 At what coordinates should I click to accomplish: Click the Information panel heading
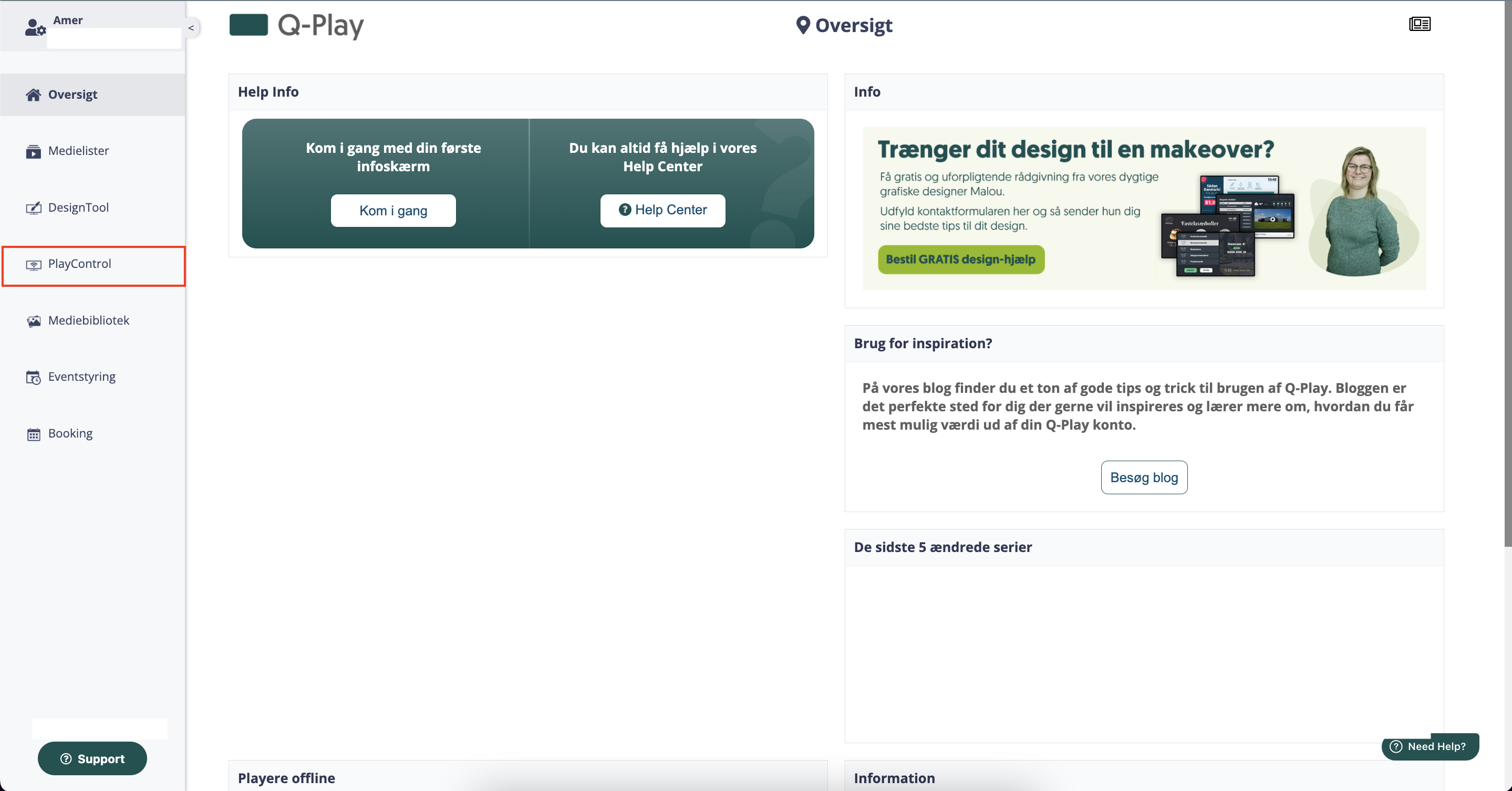pos(894,778)
